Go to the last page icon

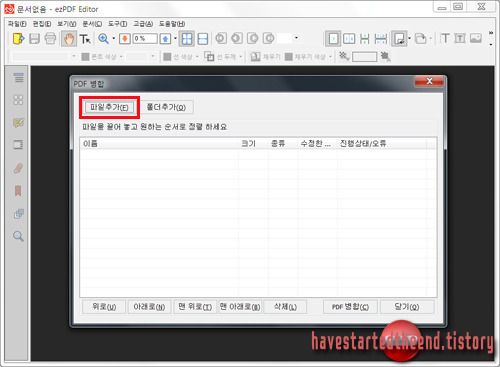(x=269, y=38)
